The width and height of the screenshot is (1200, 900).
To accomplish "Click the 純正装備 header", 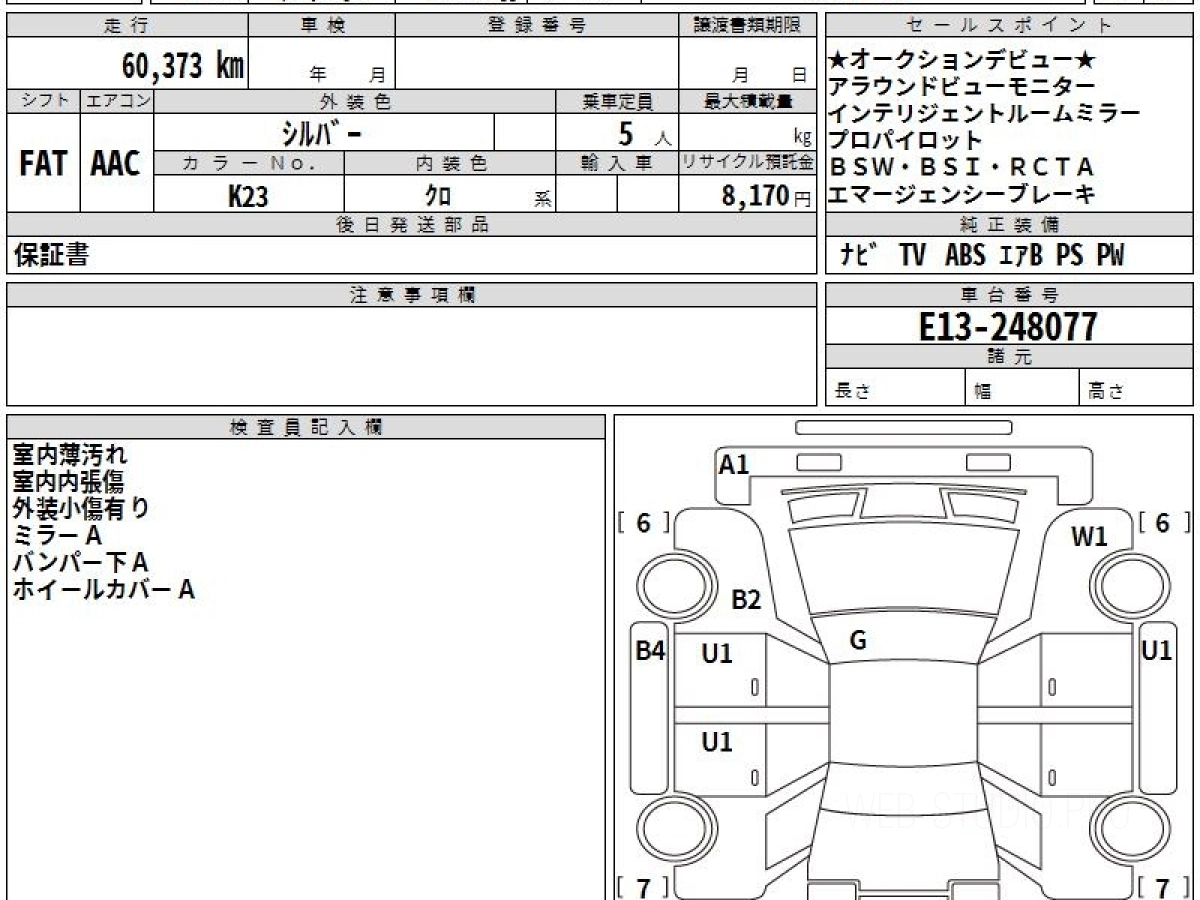I will 1010,224.
